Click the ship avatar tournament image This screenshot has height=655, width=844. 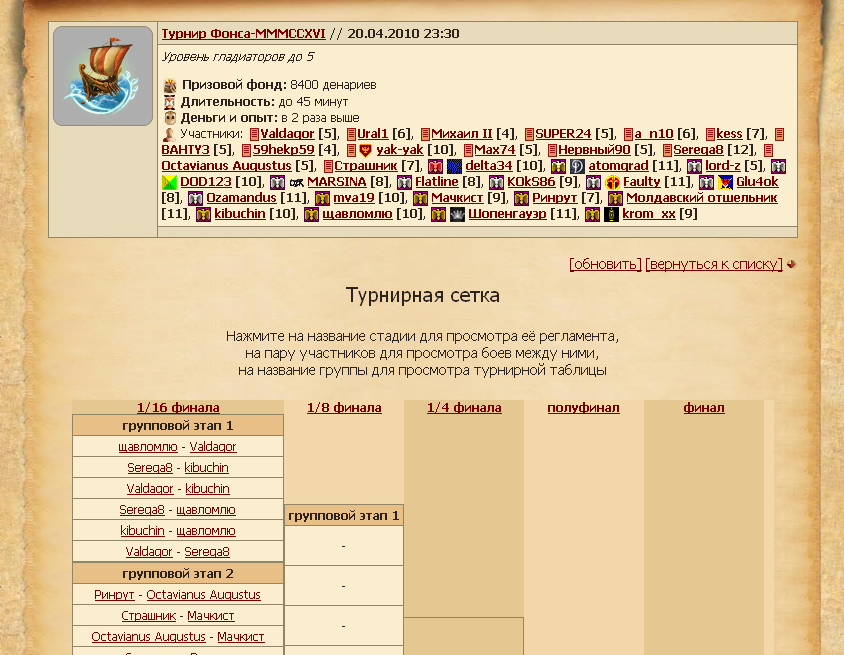[x=103, y=76]
